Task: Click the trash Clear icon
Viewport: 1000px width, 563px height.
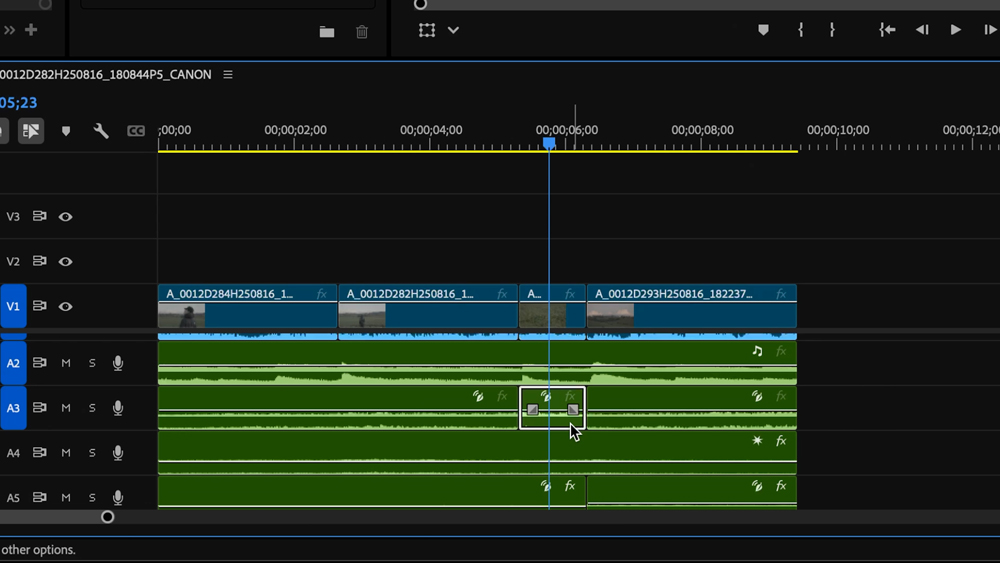Action: (x=362, y=32)
